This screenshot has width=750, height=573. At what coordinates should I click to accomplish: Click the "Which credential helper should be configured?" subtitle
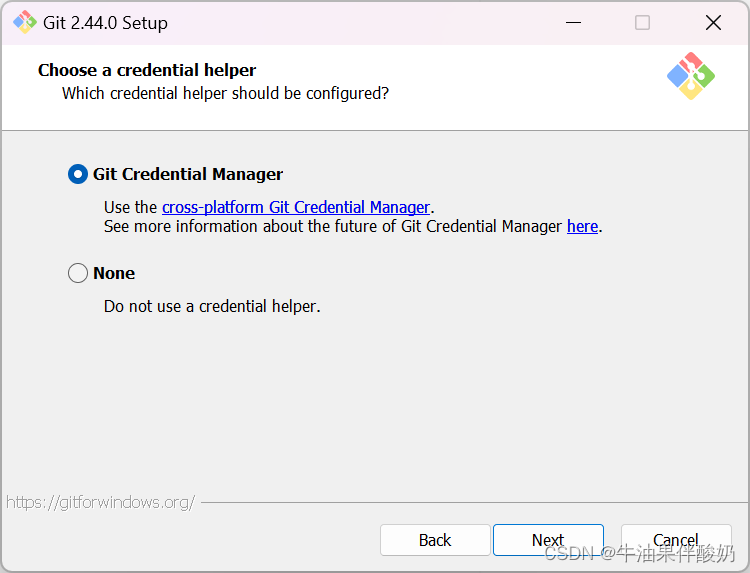point(225,93)
